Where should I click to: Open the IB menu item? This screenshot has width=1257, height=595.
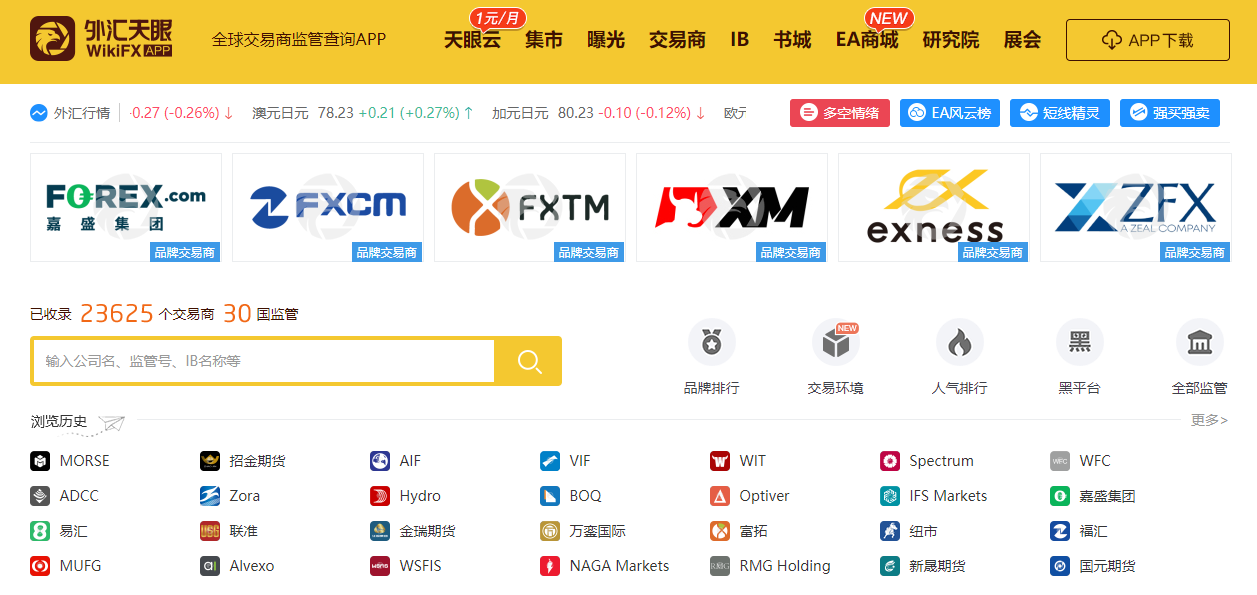(x=740, y=40)
